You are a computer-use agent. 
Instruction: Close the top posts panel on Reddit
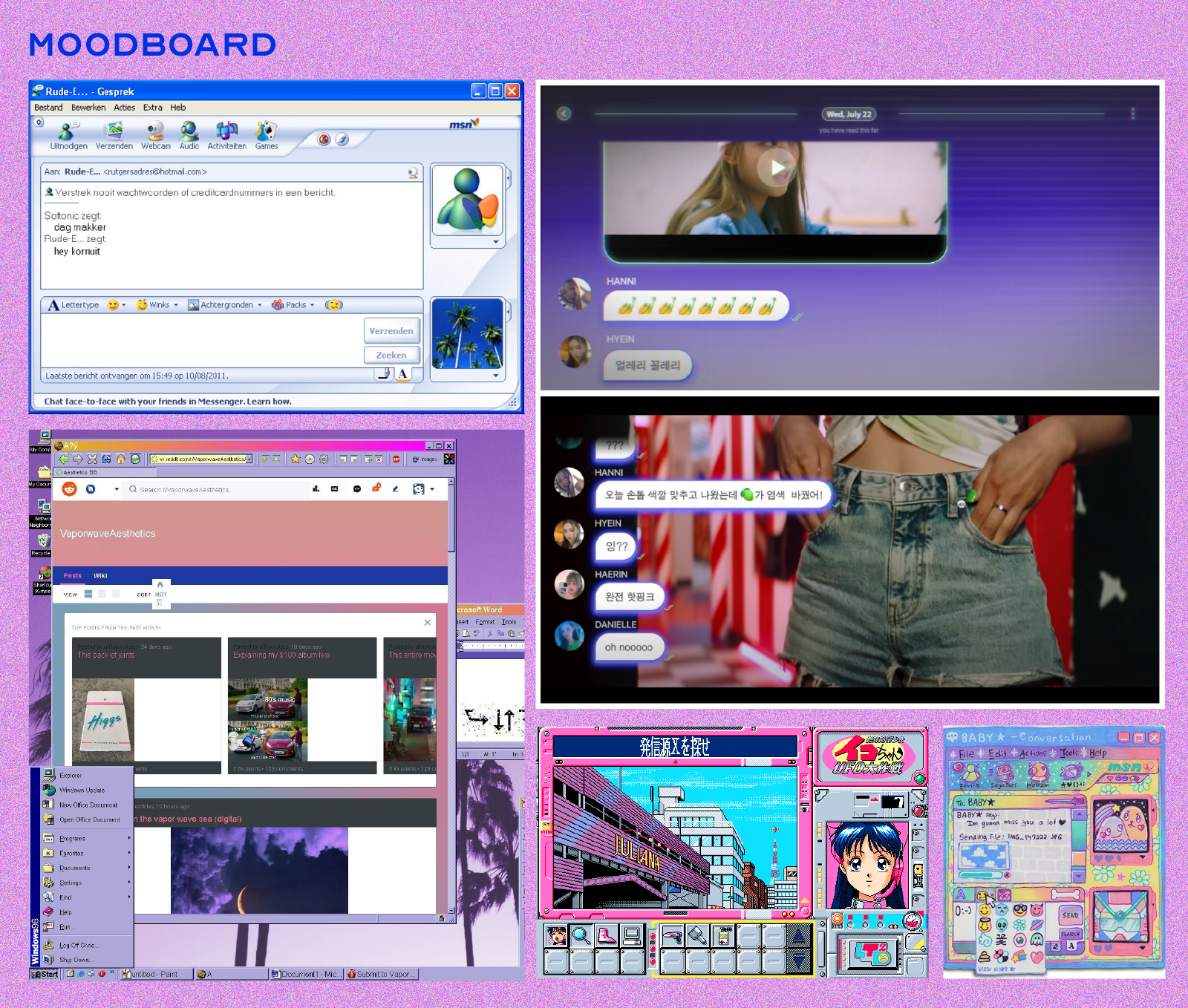click(428, 623)
